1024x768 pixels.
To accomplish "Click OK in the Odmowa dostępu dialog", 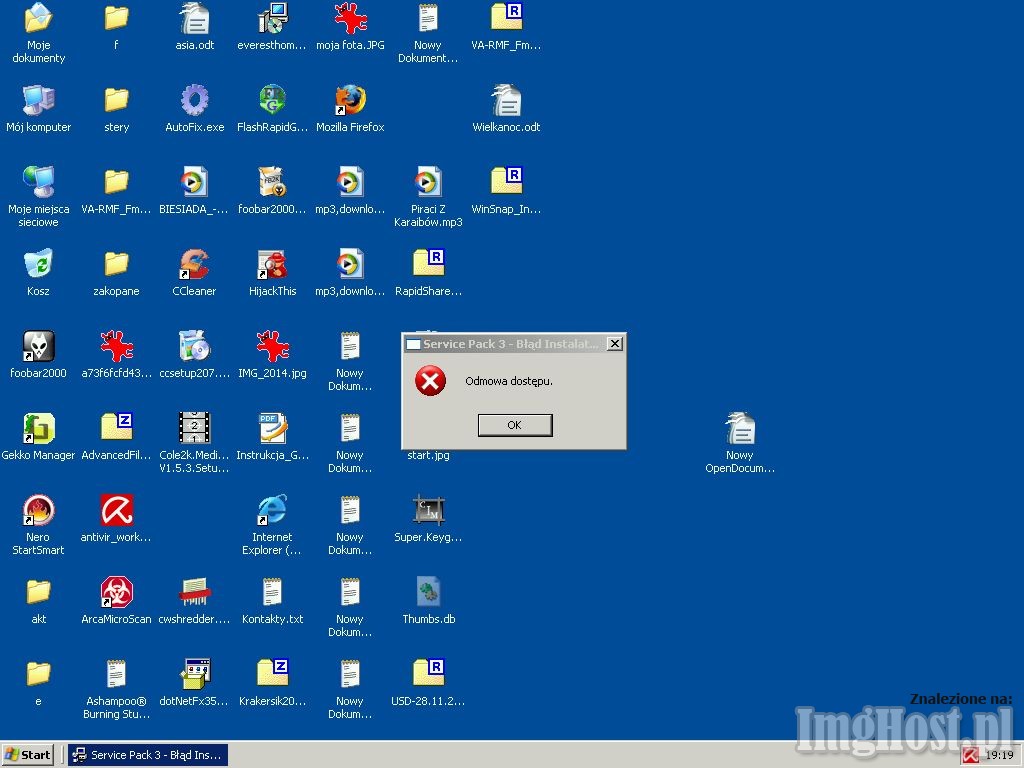I will (x=515, y=425).
